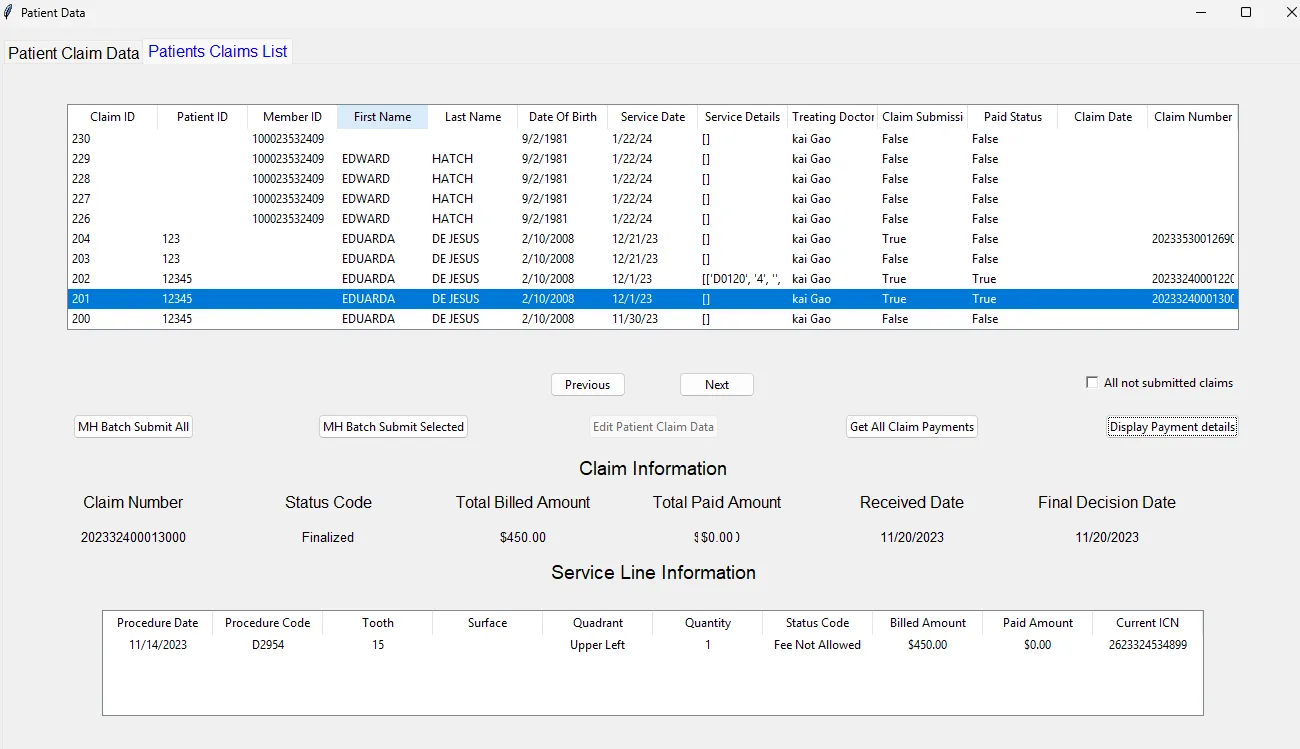Select claim row 230
The height and width of the screenshot is (749, 1300).
click(x=400, y=139)
